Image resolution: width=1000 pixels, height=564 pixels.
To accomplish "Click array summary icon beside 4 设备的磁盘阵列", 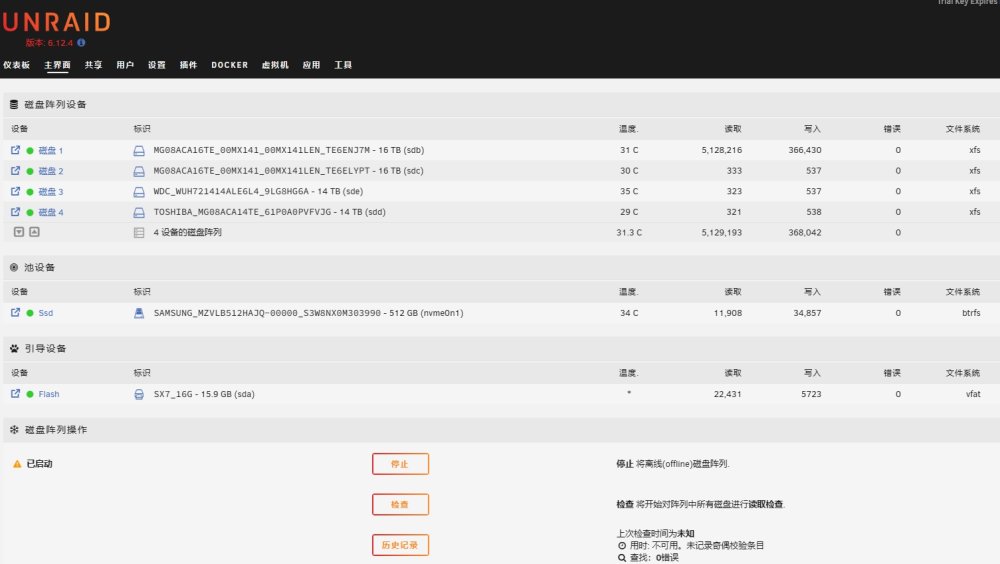I will pos(139,233).
